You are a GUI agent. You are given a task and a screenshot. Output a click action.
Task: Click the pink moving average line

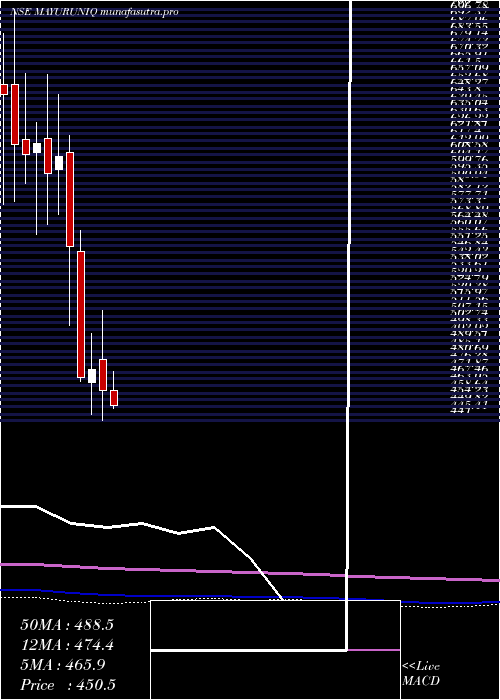(250, 573)
